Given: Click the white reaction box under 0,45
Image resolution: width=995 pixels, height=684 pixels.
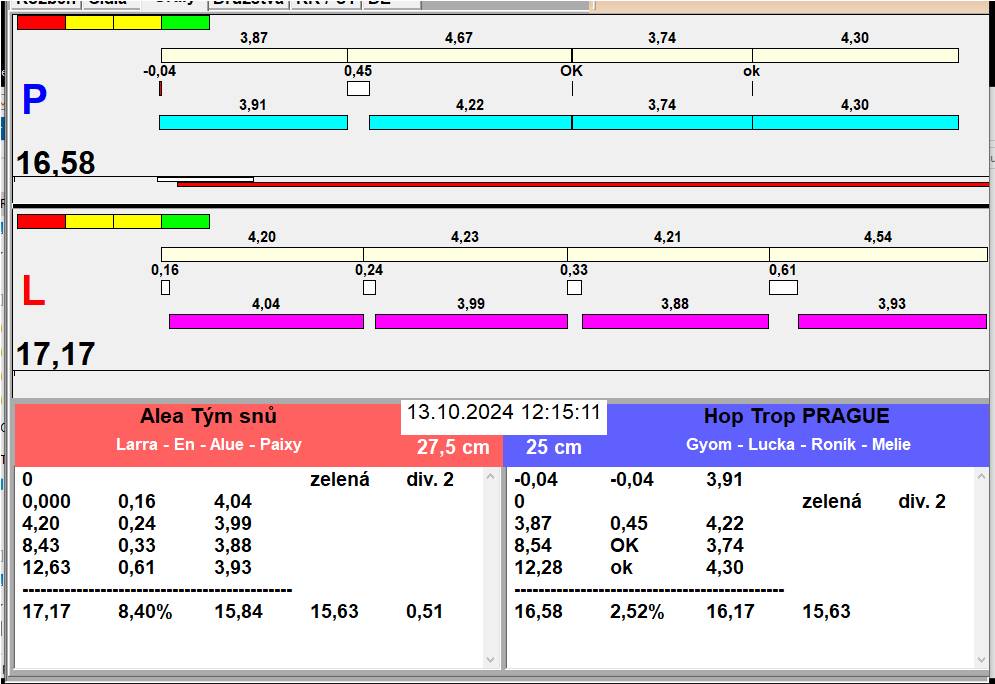Looking at the screenshot, I should [358, 89].
